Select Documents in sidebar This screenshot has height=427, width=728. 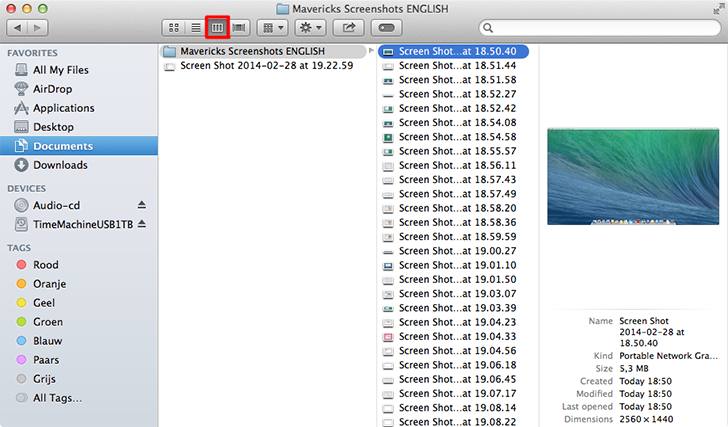[79, 146]
